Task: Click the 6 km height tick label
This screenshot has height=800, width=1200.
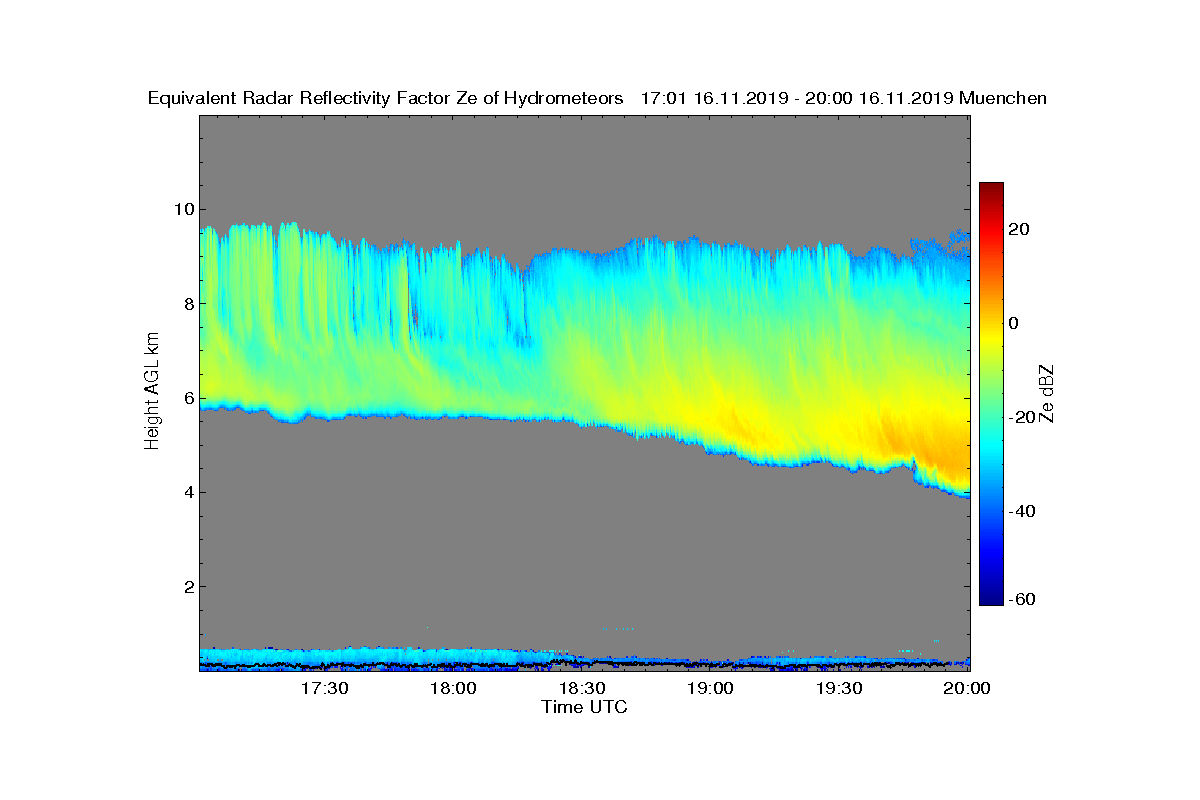Action: pyautogui.click(x=188, y=398)
